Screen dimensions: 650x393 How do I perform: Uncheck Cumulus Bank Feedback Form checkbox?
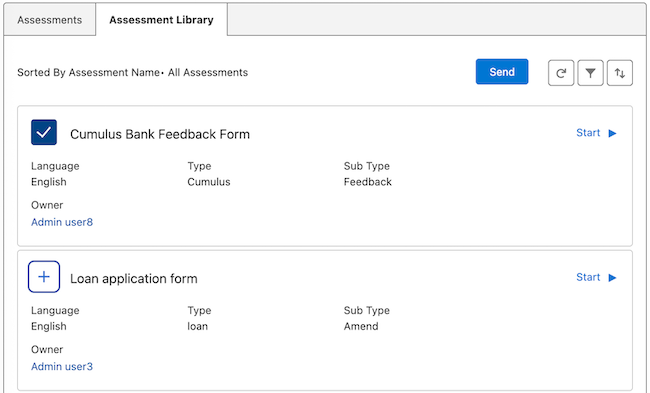point(44,132)
